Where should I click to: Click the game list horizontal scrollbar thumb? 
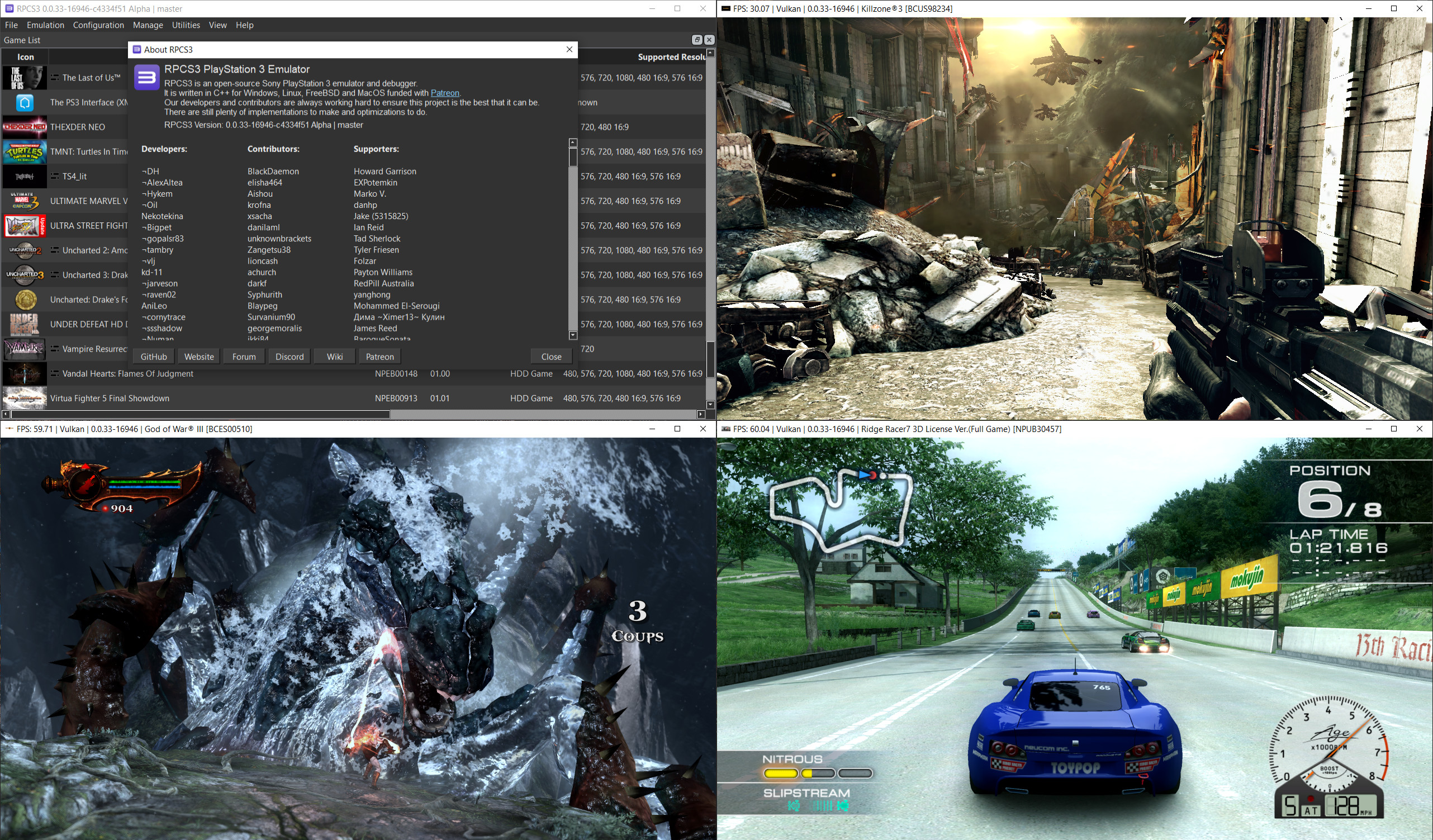[200, 414]
